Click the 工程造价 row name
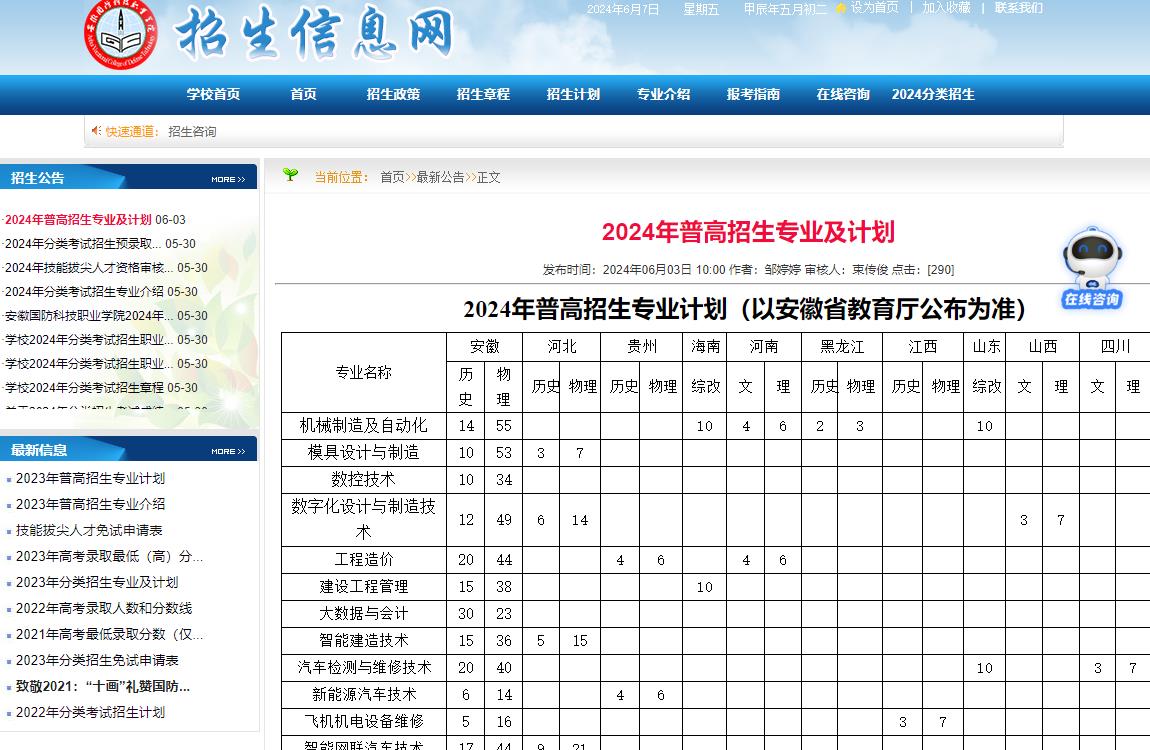 click(364, 559)
